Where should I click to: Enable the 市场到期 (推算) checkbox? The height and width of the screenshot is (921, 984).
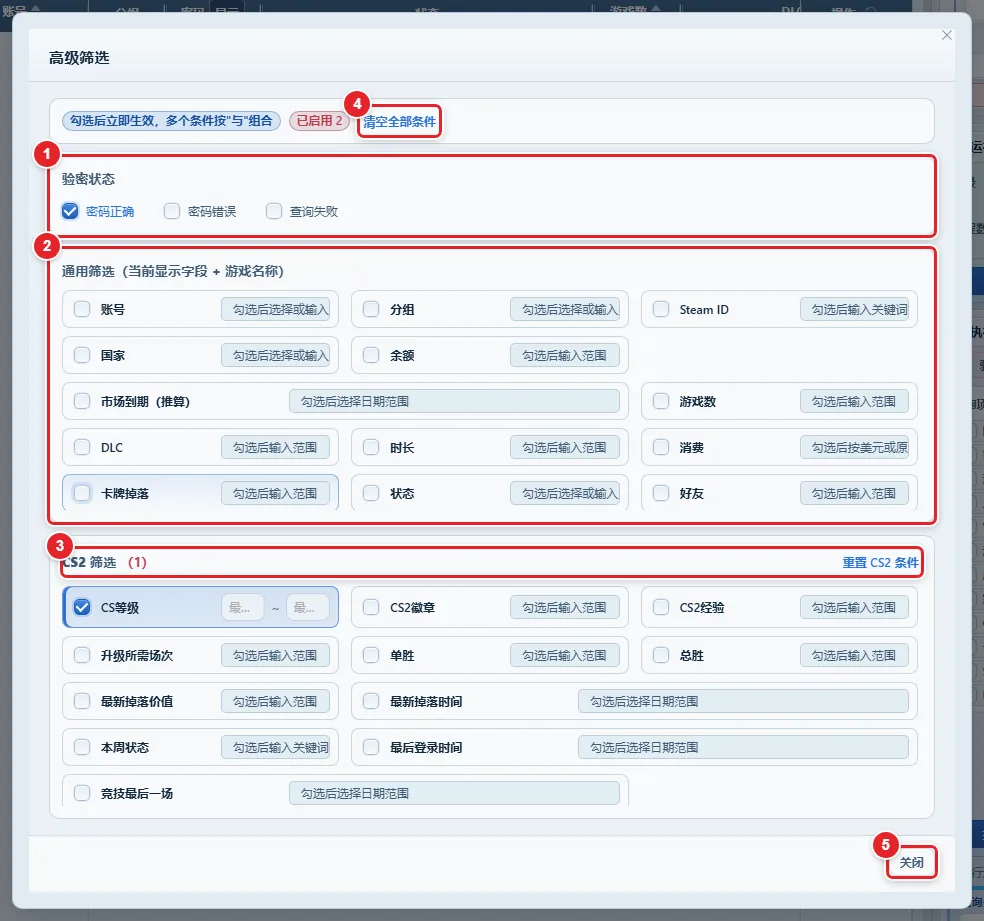82,402
